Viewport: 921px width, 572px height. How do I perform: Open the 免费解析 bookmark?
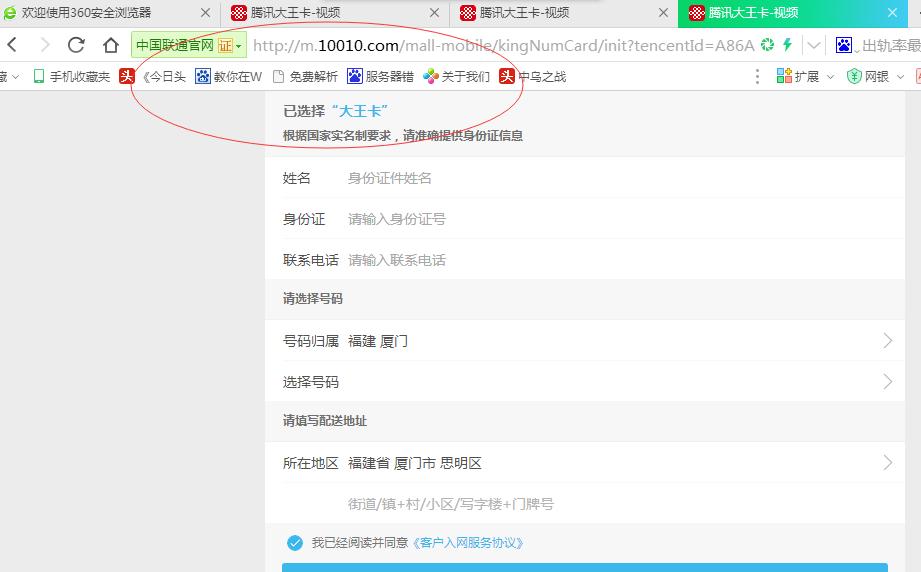(305, 76)
